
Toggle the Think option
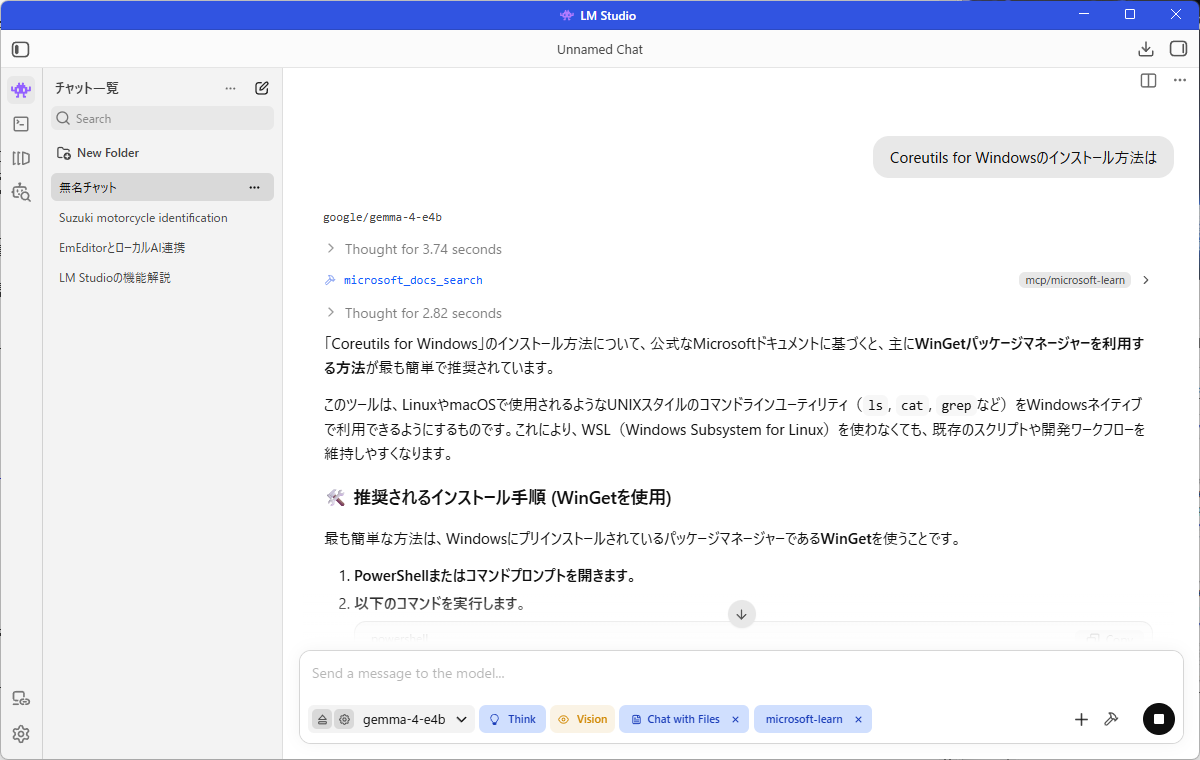tap(512, 719)
